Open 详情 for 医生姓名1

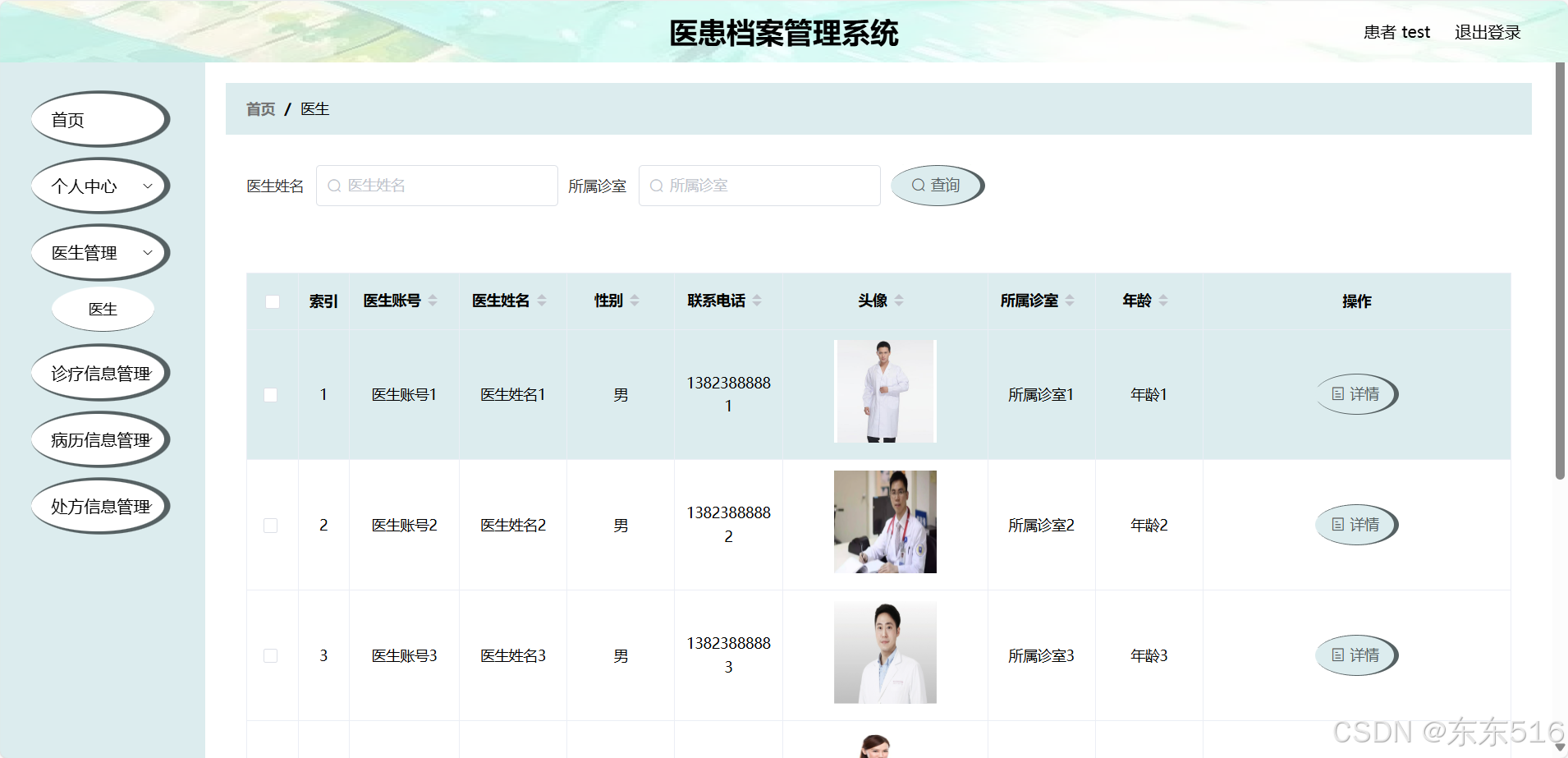pyautogui.click(x=1356, y=394)
